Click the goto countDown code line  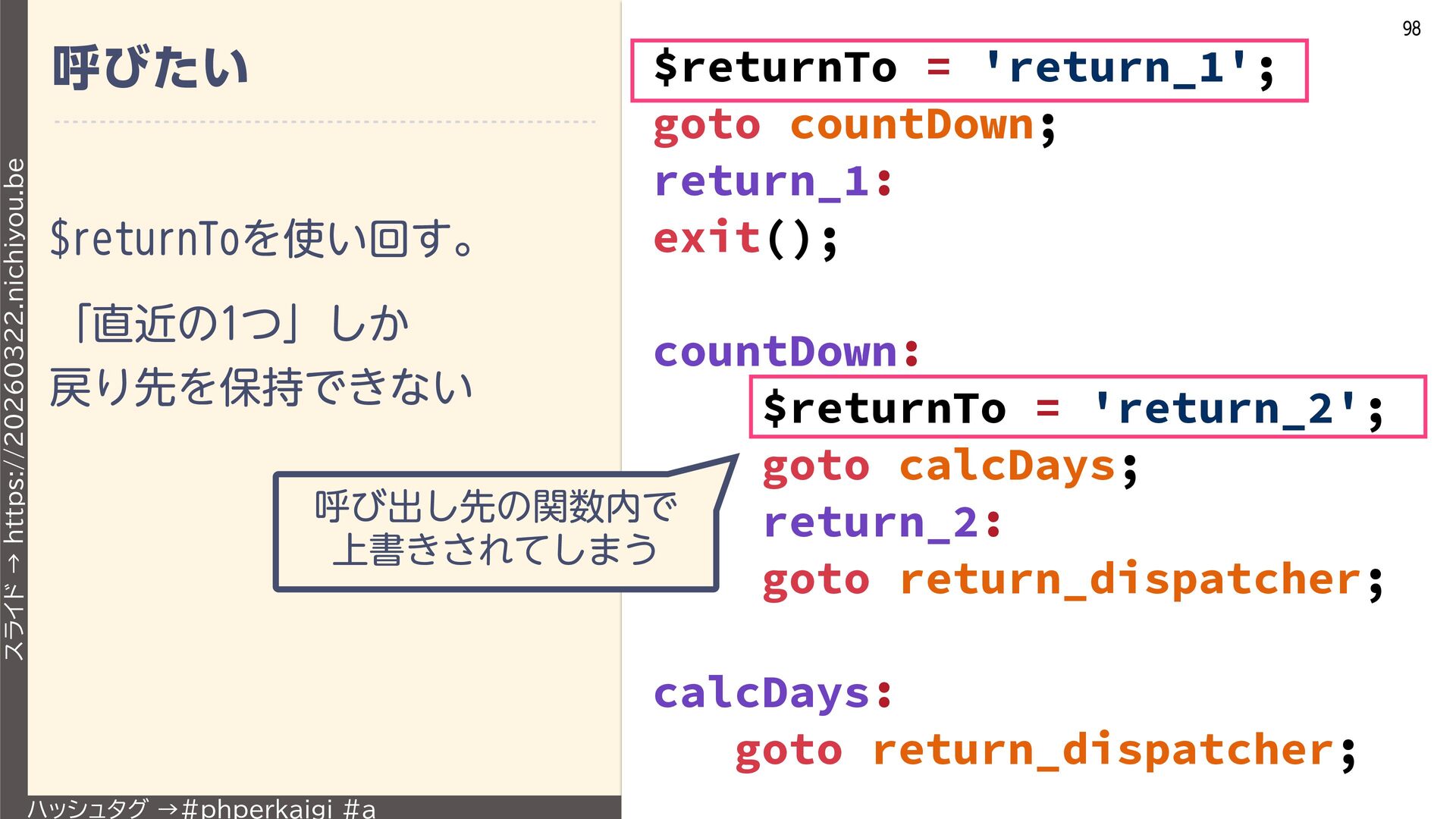854,125
